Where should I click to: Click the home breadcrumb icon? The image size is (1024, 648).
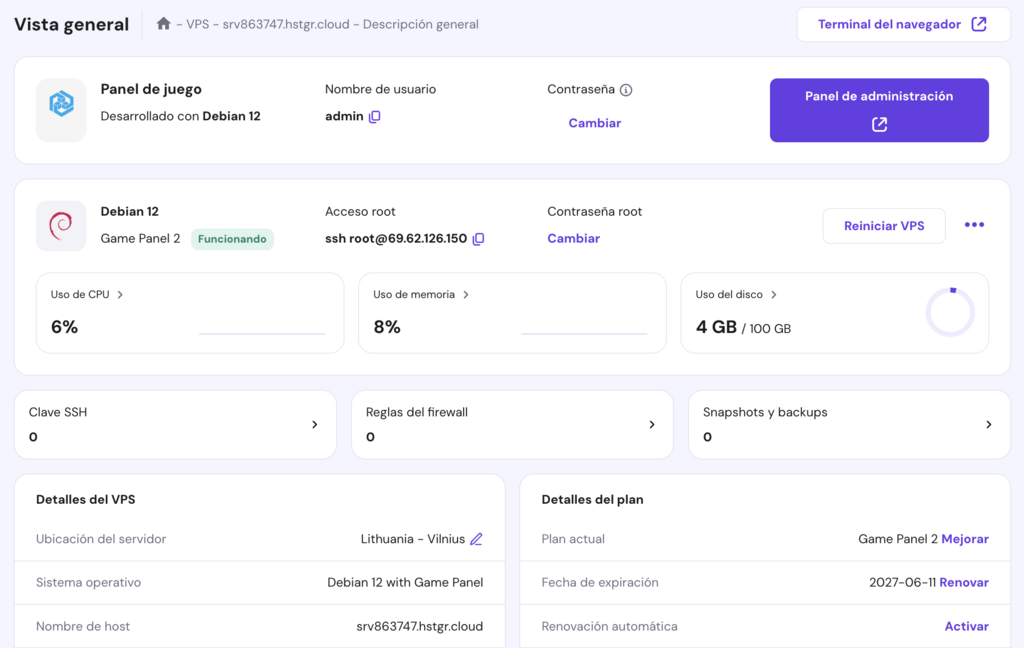pyautogui.click(x=163, y=23)
